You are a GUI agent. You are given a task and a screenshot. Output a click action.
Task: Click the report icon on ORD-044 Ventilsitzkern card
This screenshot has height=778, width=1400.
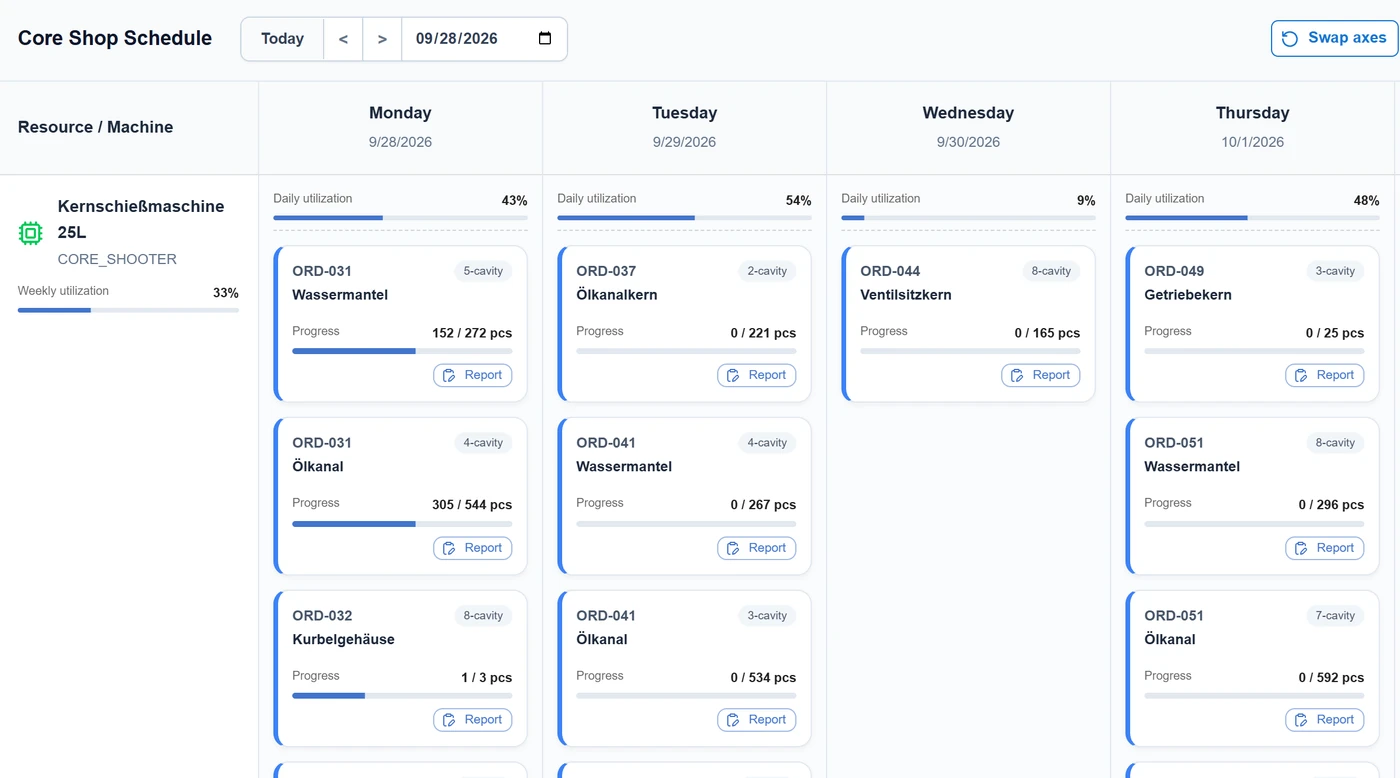pos(1018,375)
